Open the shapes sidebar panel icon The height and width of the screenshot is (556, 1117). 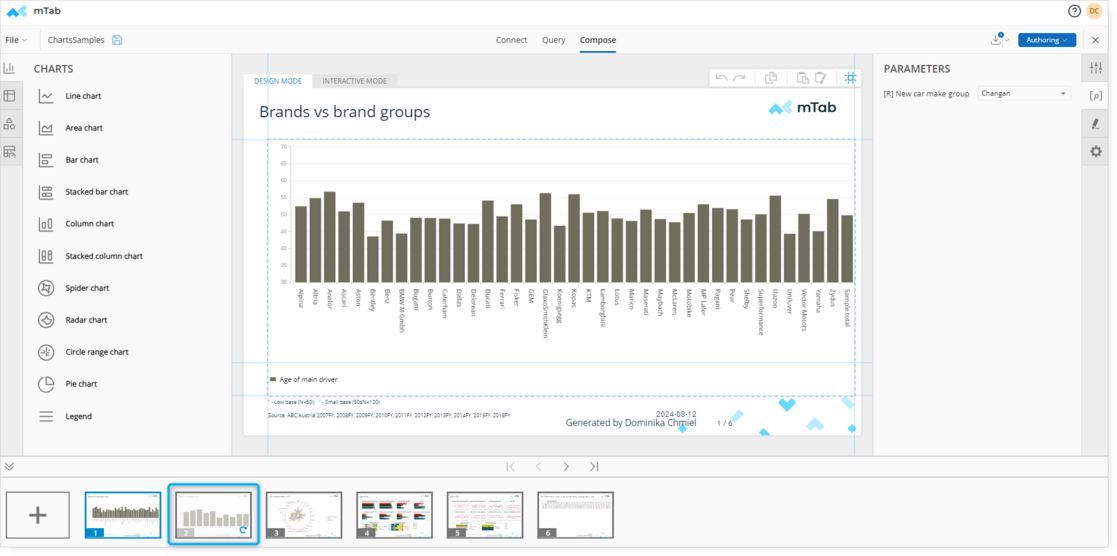9,123
